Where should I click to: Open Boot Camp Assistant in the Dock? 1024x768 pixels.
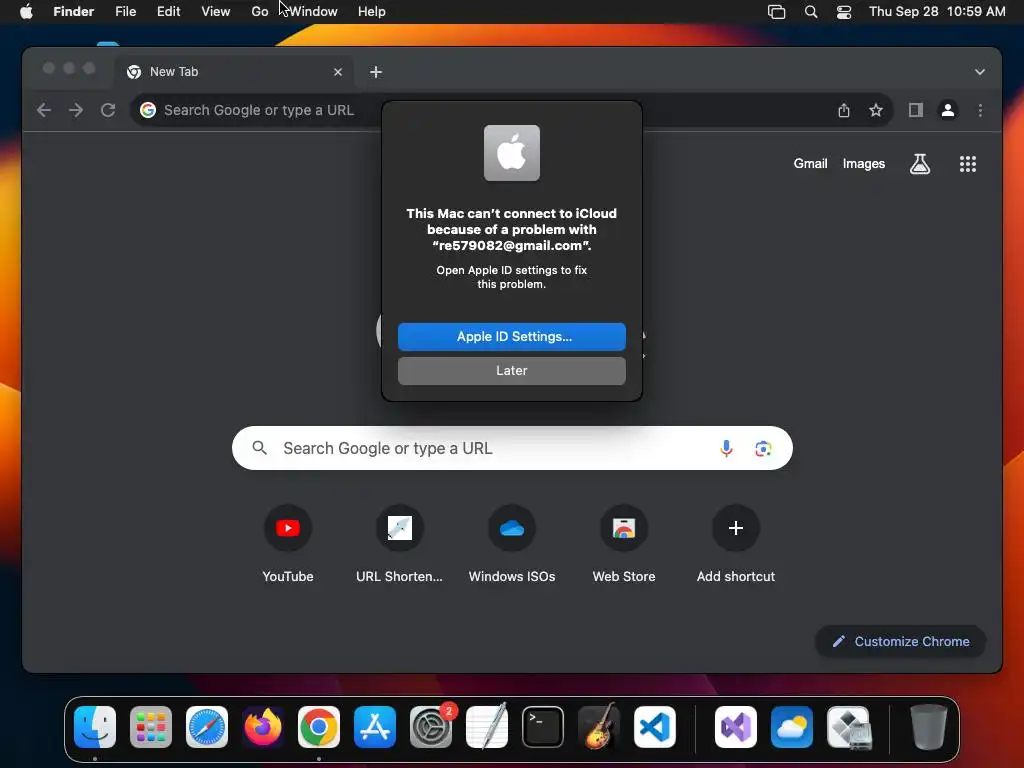pyautogui.click(x=848, y=727)
